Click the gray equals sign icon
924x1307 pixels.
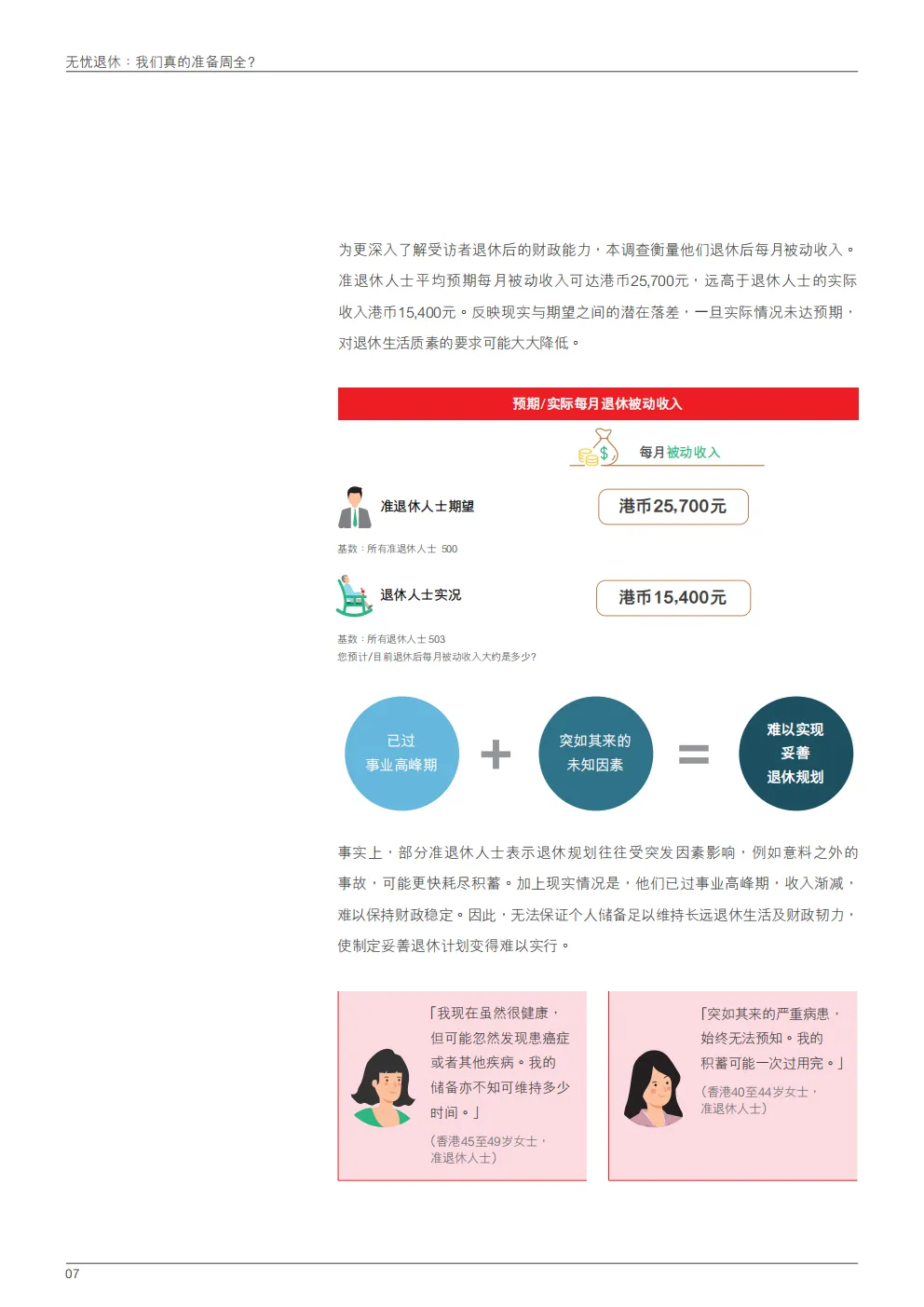click(x=694, y=754)
